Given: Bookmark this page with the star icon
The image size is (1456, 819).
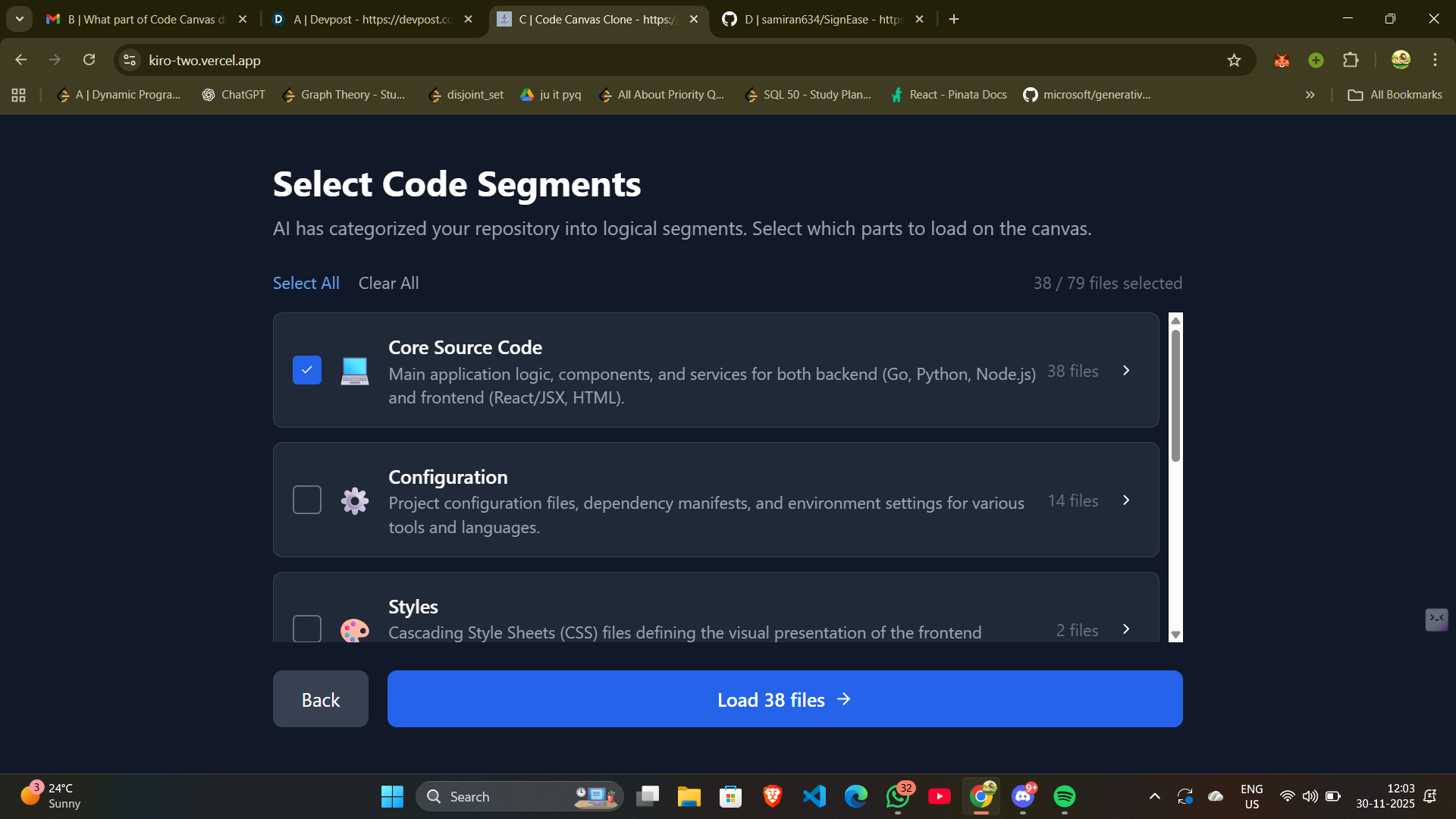Looking at the screenshot, I should tap(1234, 60).
